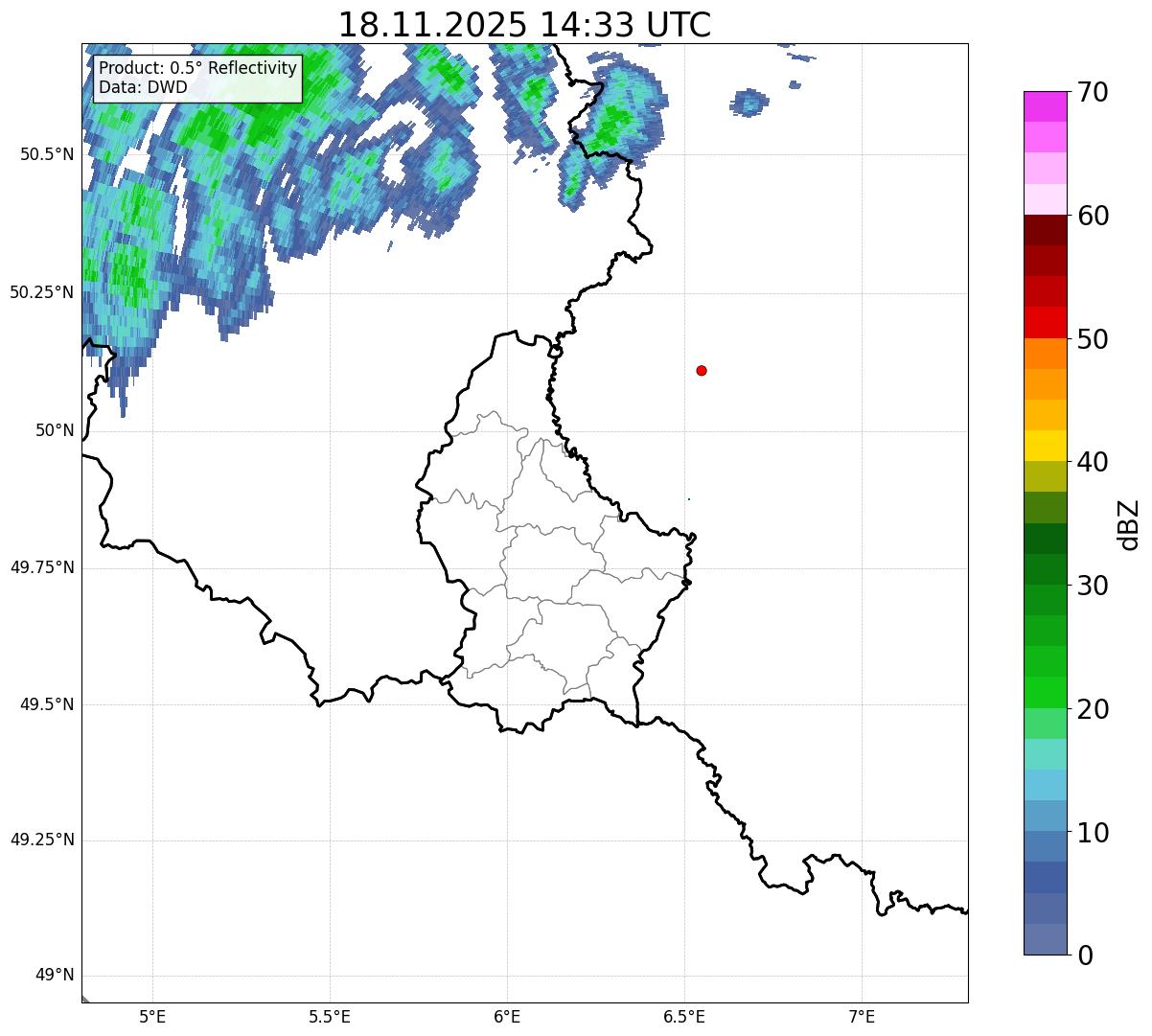Click the orange colorbar segment above 50
Screen dimensions: 1152x1036
(x=1045, y=354)
